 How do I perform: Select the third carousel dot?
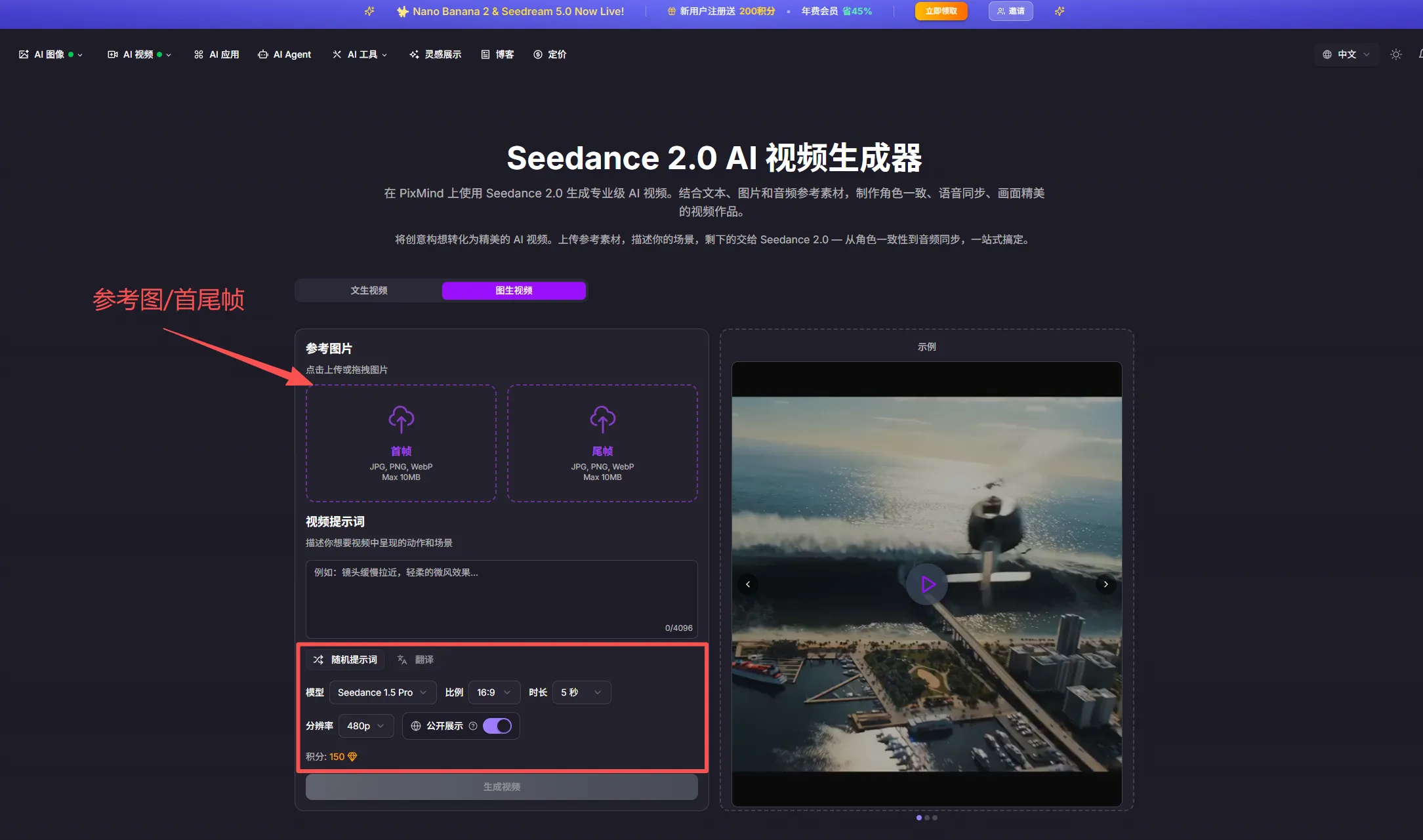pos(935,818)
